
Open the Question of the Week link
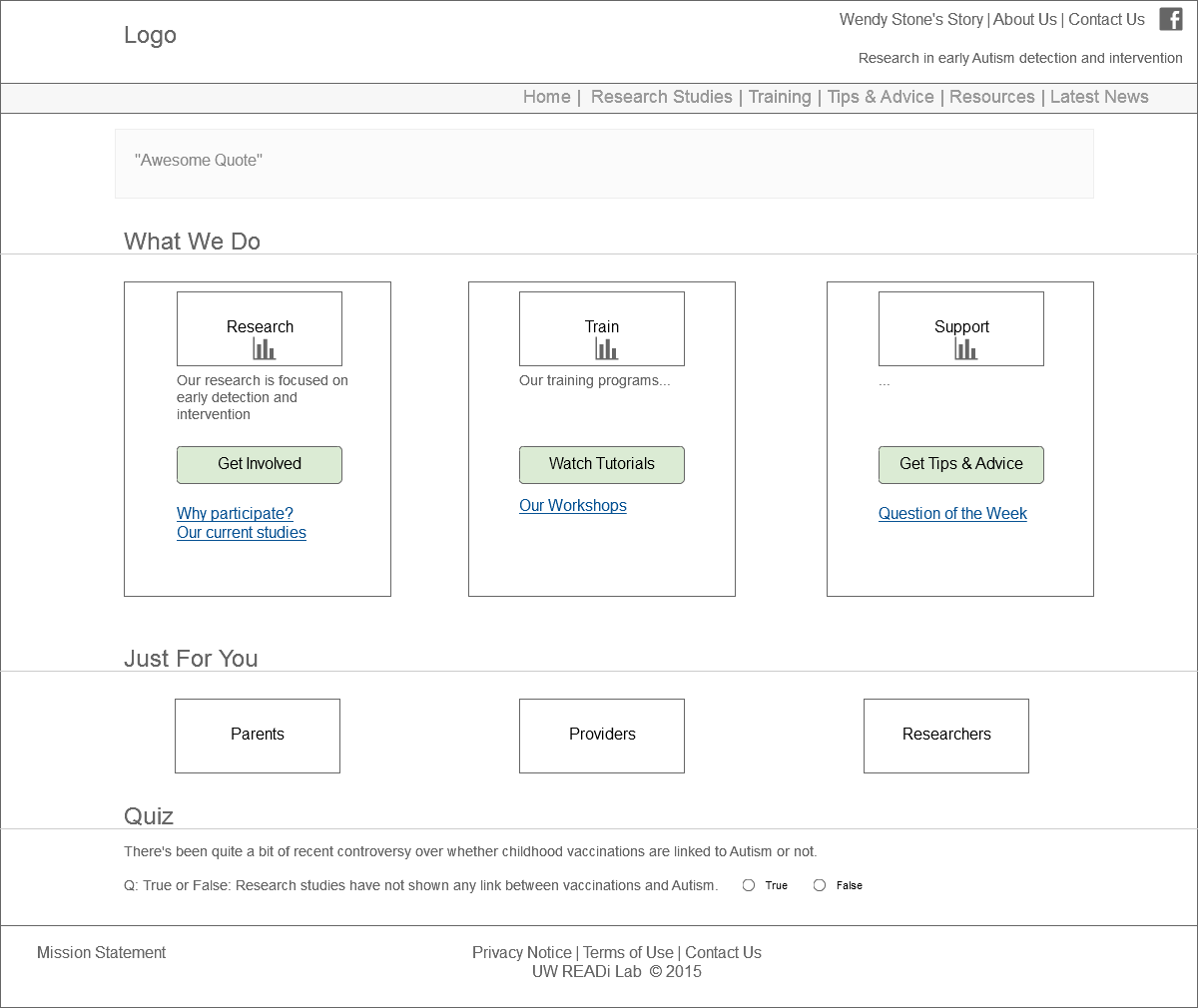point(952,514)
